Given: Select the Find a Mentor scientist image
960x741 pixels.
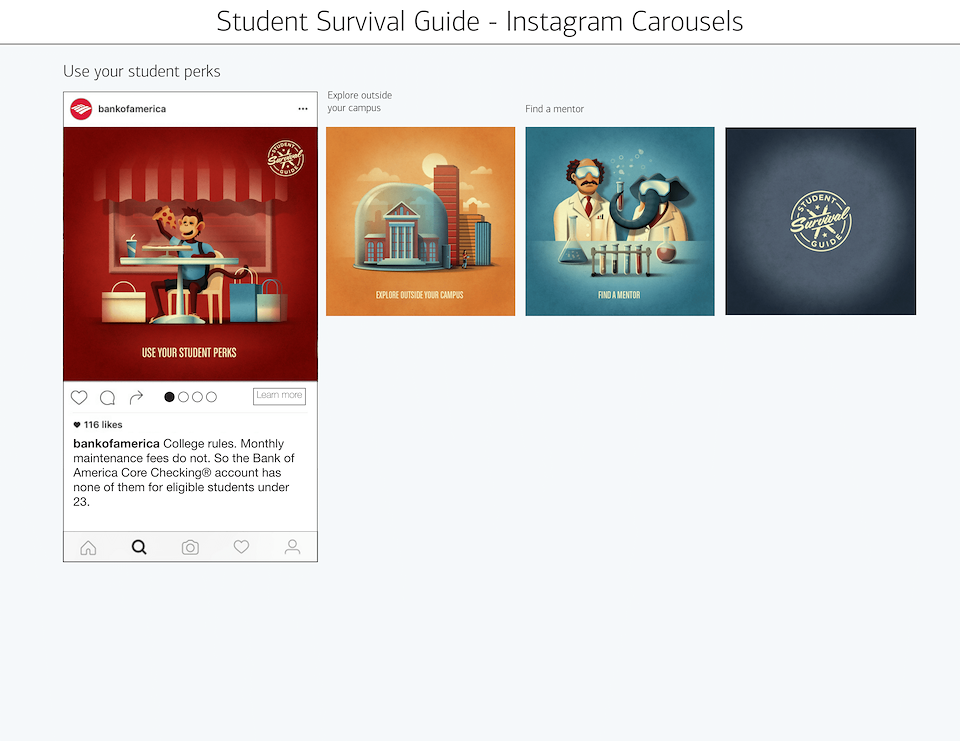Looking at the screenshot, I should (x=620, y=221).
